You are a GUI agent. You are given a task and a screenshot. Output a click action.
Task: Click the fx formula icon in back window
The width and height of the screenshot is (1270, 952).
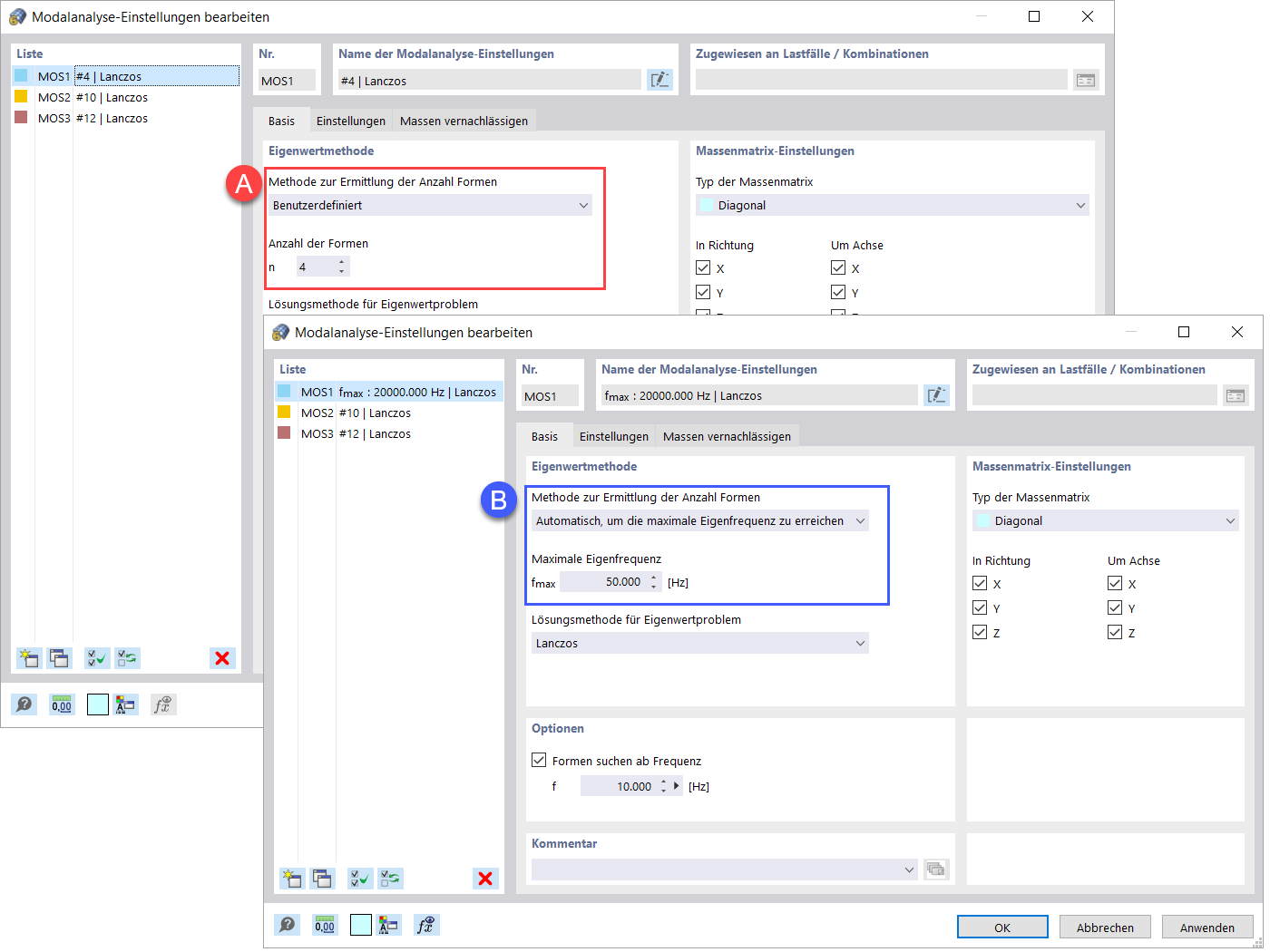point(163,704)
